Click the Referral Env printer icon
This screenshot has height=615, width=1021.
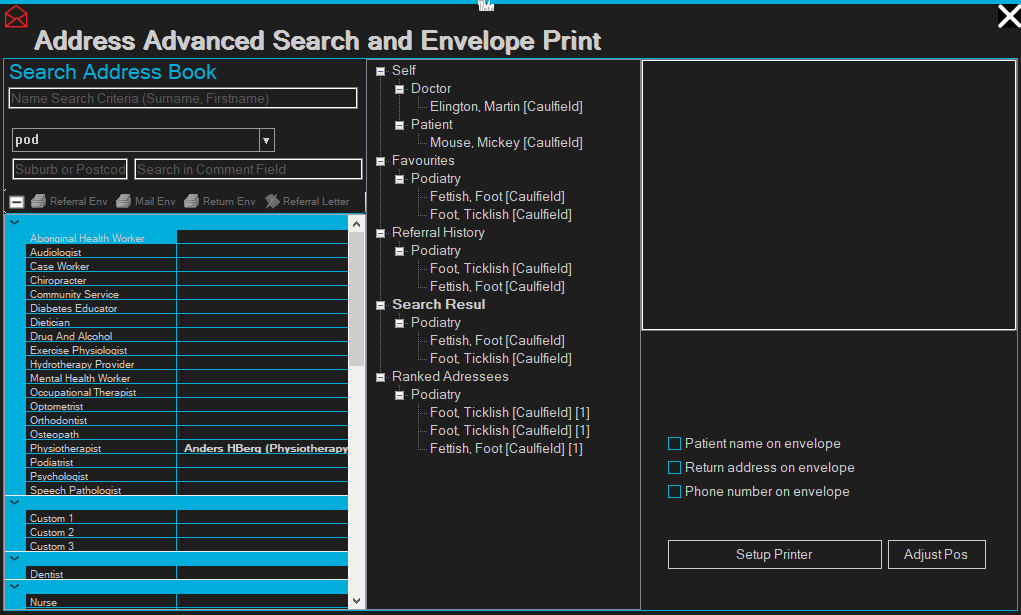coord(39,201)
